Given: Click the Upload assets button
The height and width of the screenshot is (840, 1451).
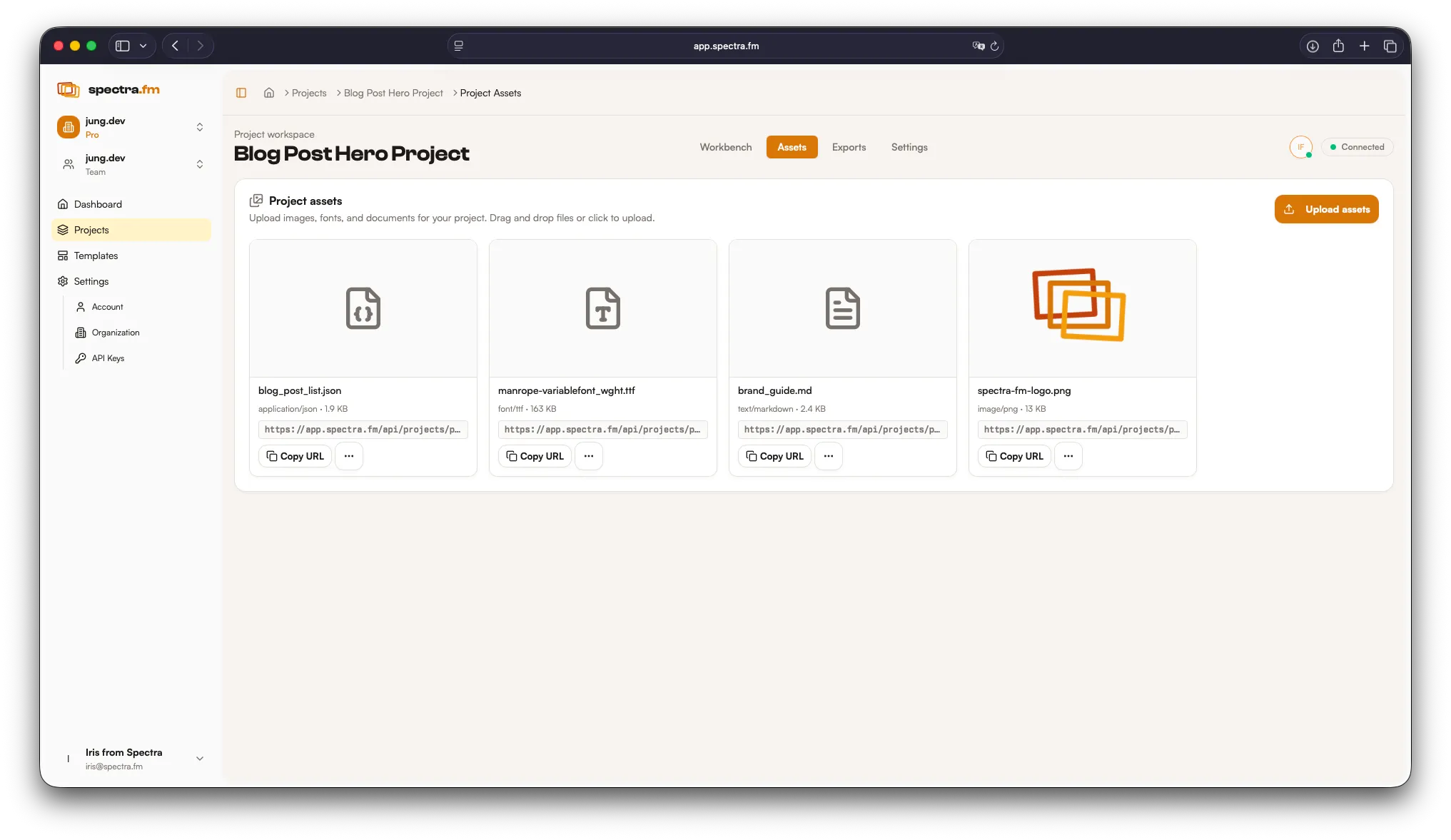Looking at the screenshot, I should click(x=1325, y=209).
